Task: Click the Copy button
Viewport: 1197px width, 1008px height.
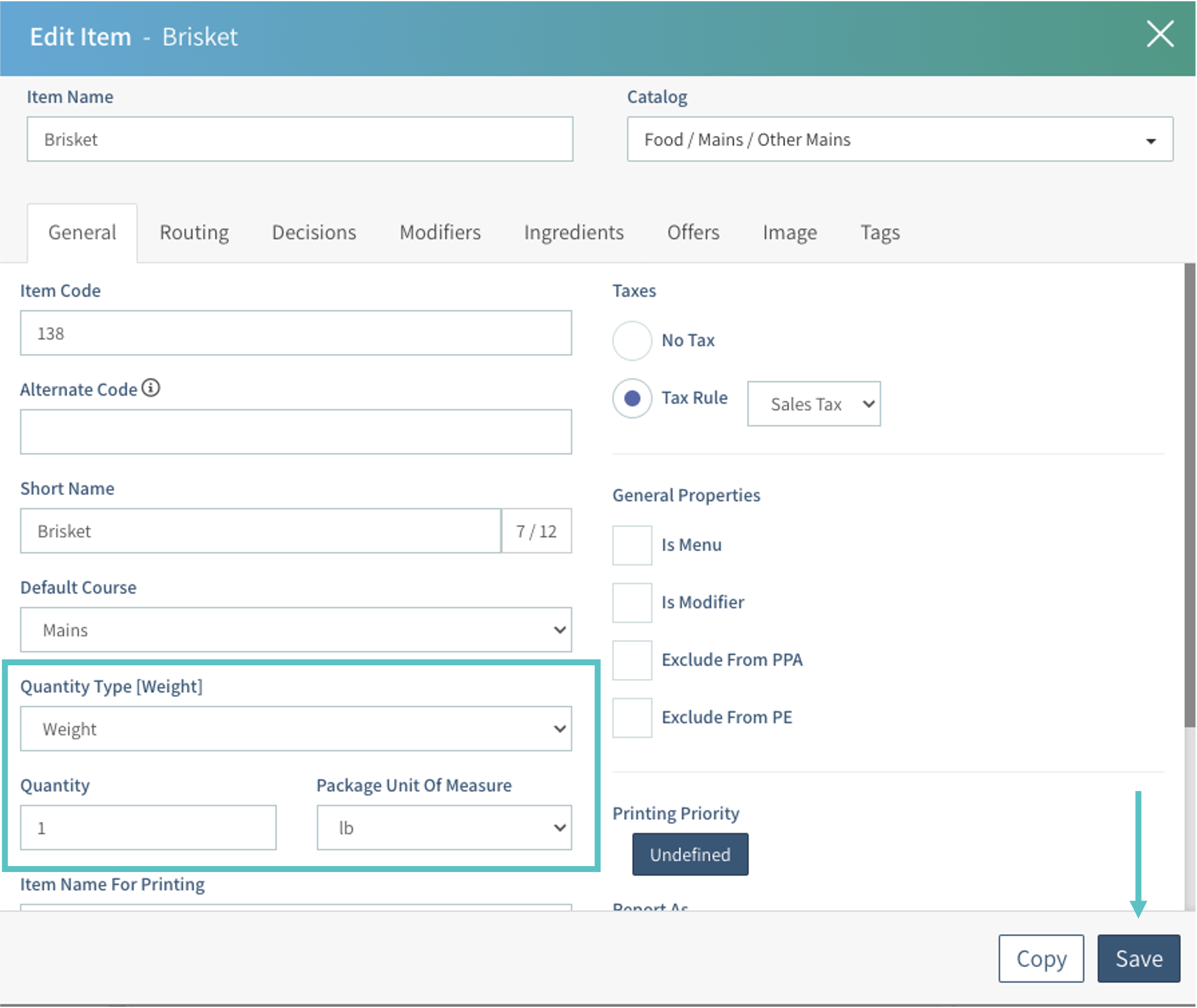Action: tap(1041, 958)
